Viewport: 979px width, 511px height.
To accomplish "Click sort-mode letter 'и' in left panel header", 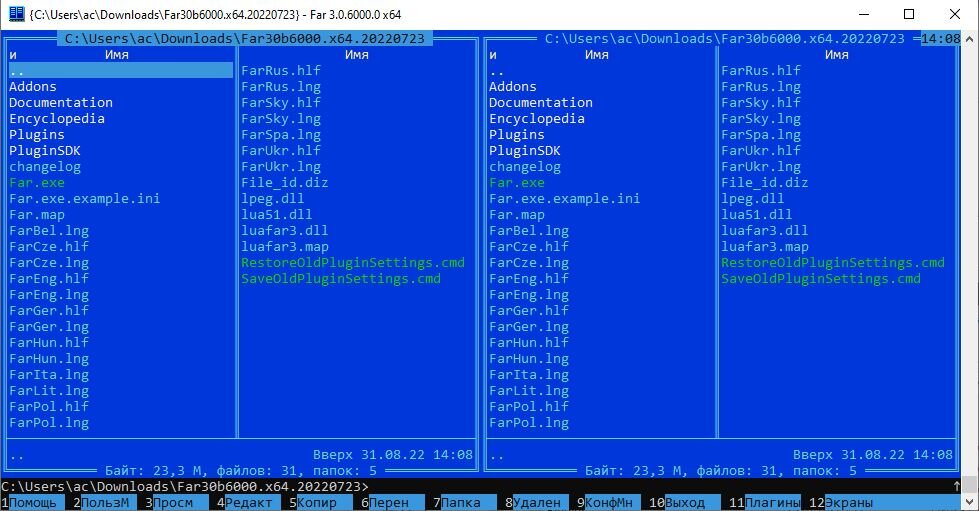I will [13, 55].
